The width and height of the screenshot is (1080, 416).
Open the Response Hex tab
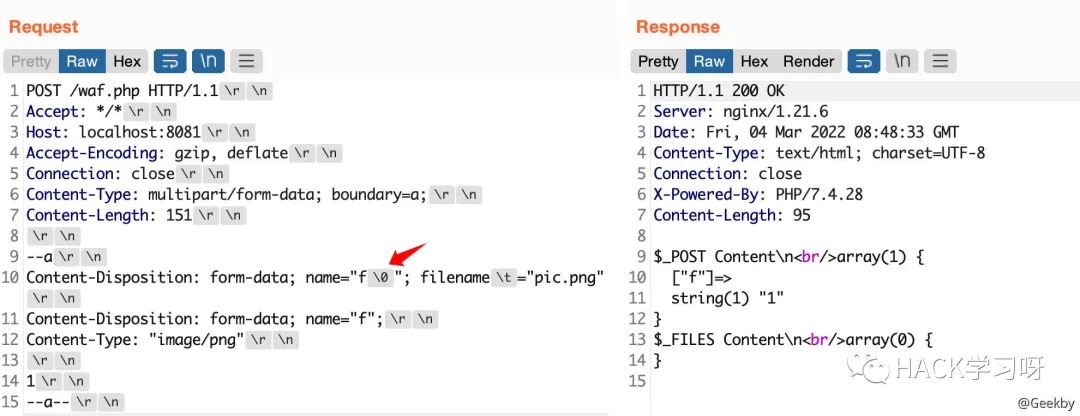click(754, 61)
